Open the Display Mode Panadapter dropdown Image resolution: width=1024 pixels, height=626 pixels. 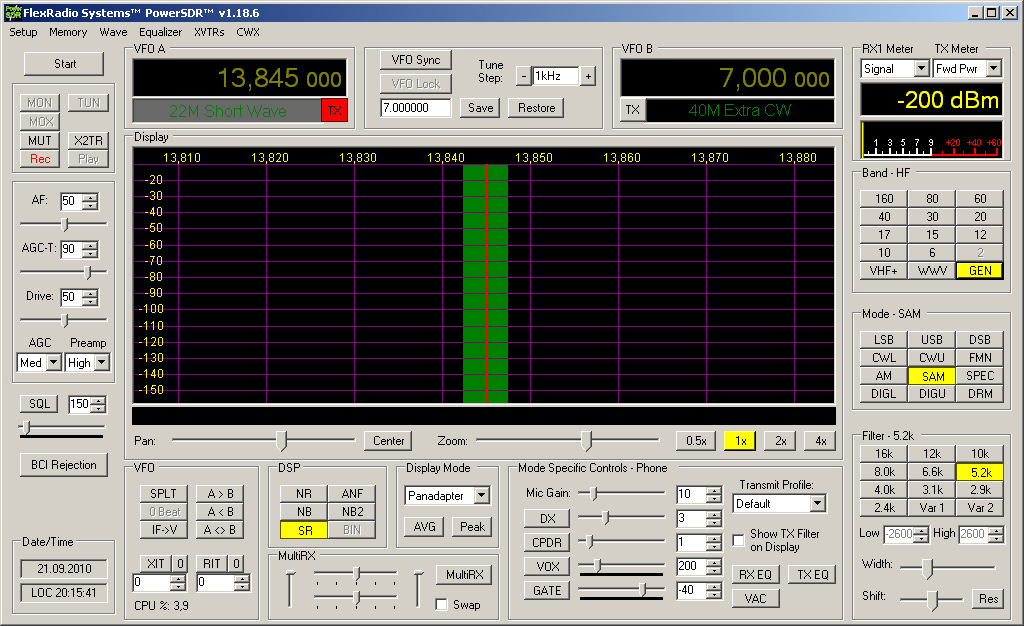coord(481,495)
